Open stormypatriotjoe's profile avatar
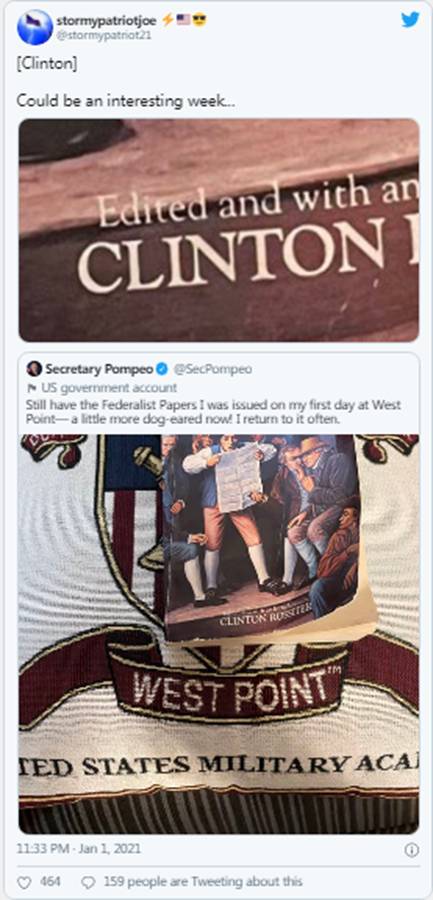Viewport: 433px width, 900px height. pos(34,27)
